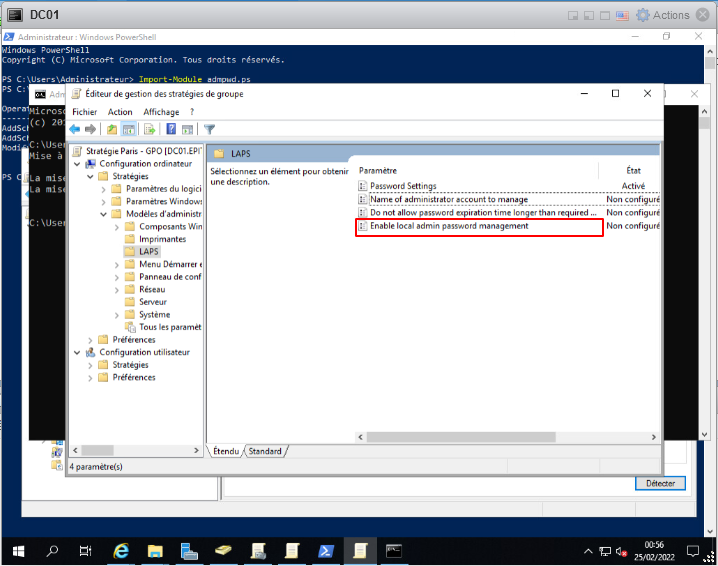This screenshot has height=566, width=718.
Task: Click the Détecter button
Action: 660,483
